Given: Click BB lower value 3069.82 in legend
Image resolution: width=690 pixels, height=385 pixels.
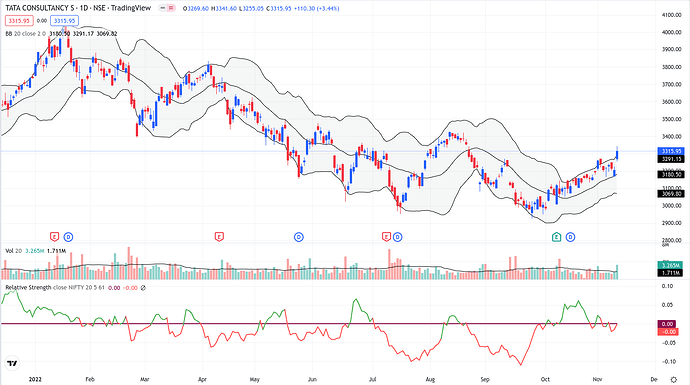Looking at the screenshot, I should point(107,33).
